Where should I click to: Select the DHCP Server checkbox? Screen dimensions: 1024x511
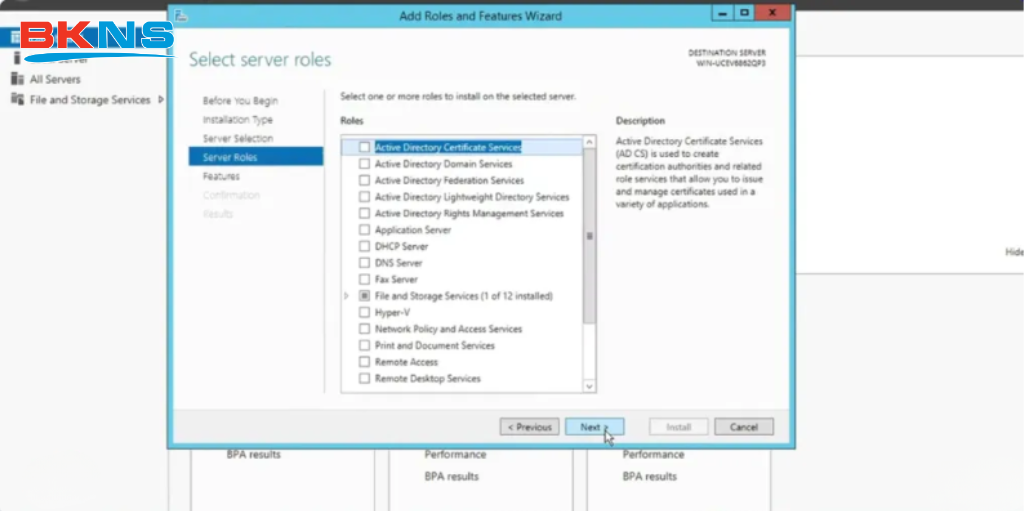coord(364,246)
